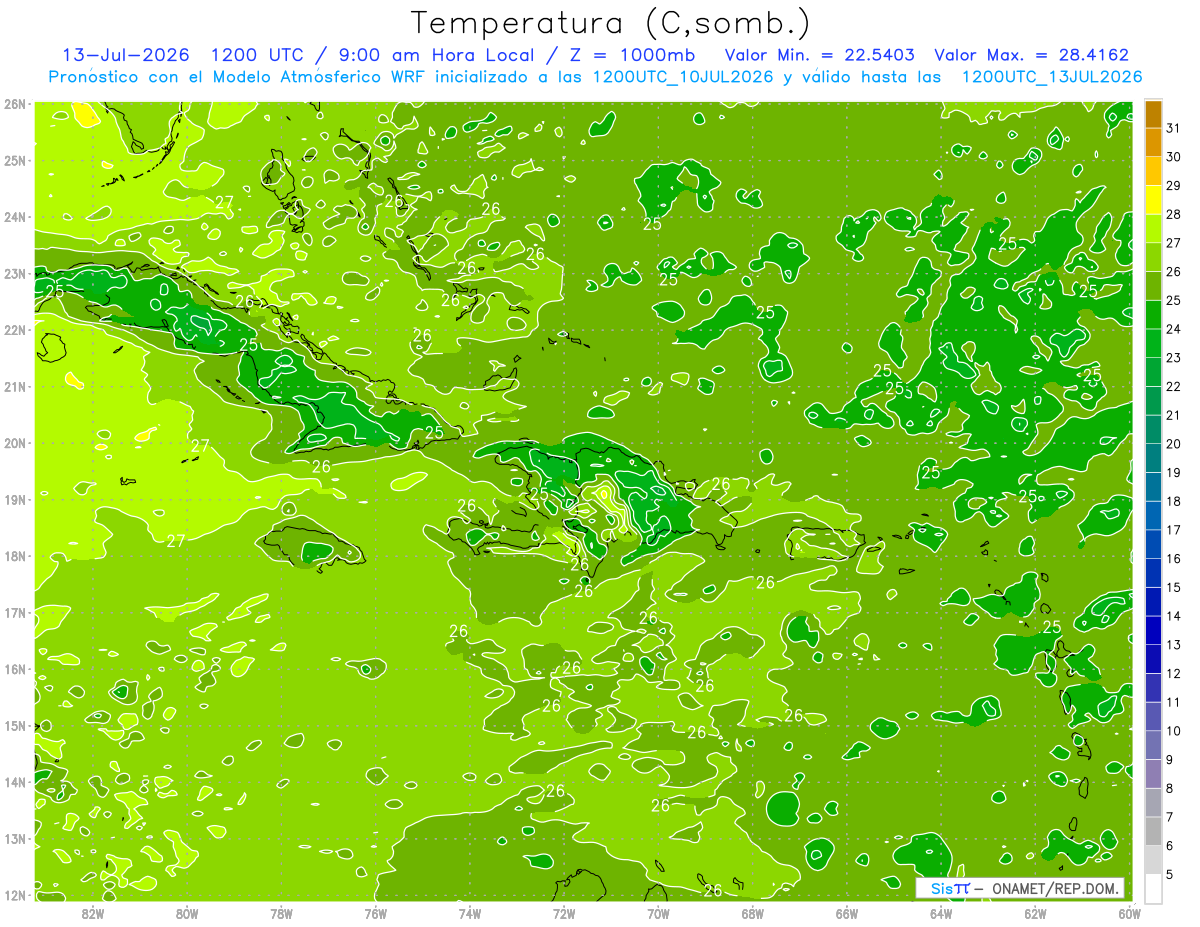Screen dimensions: 1200x927
Task: Click the latitude label '25N'
Action: [14, 160]
